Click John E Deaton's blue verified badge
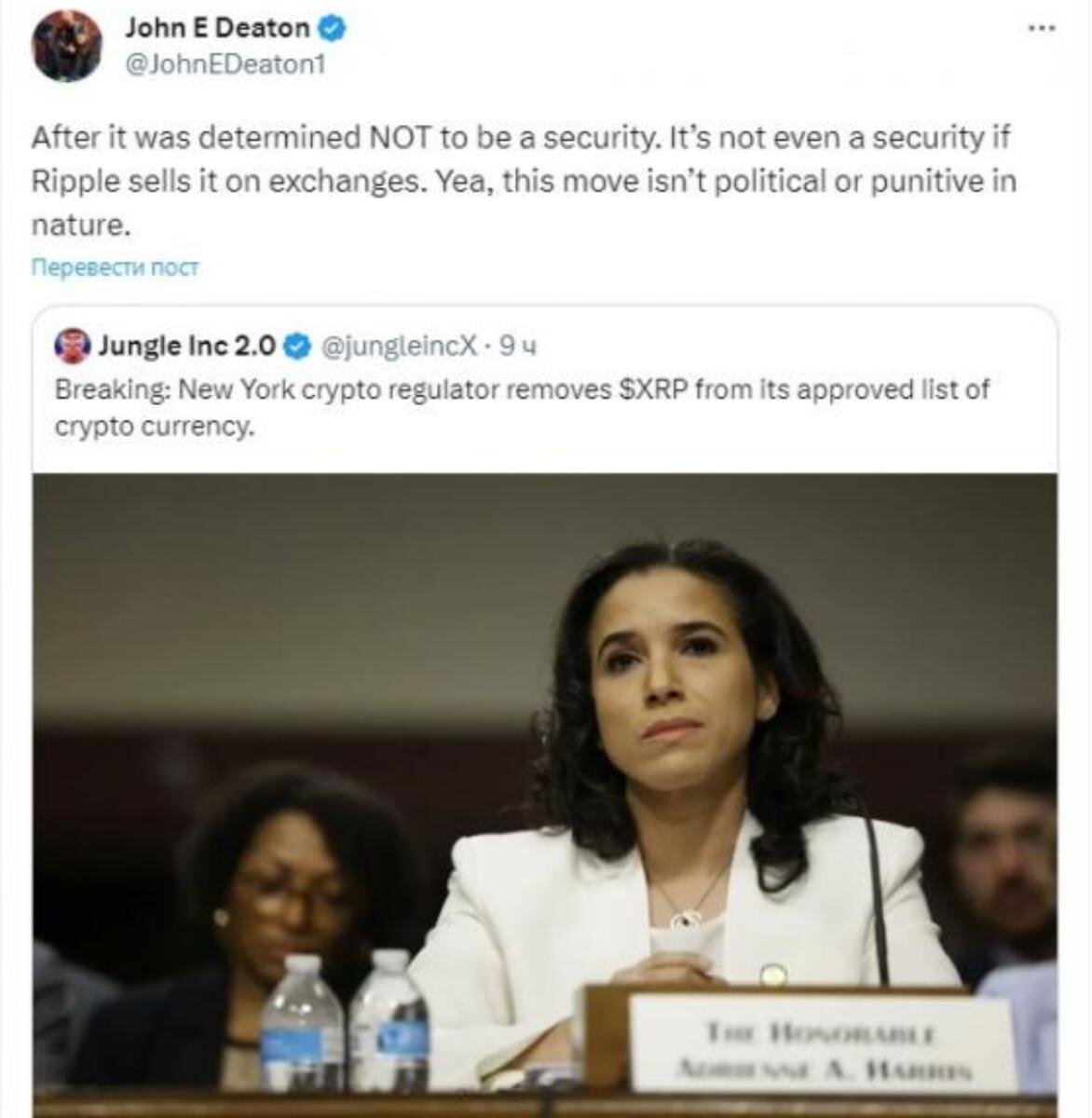This screenshot has height=1118, width=1092. pyautogui.click(x=333, y=28)
